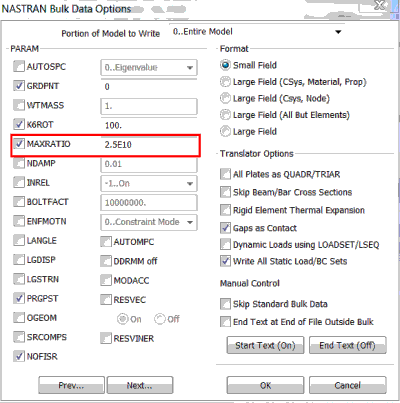Enable the ENFMOTN checkbox
This screenshot has height=403, width=400.
[x=19, y=221]
